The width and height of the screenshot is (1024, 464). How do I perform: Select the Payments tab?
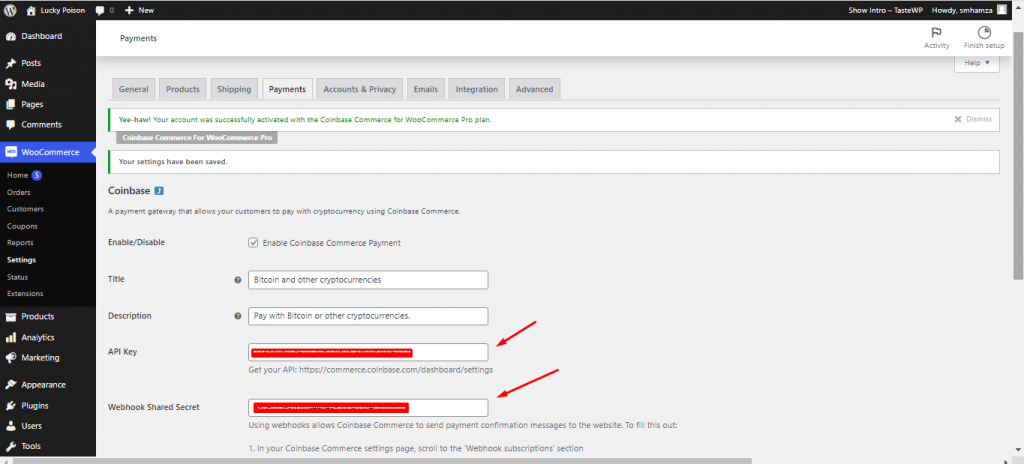click(287, 90)
